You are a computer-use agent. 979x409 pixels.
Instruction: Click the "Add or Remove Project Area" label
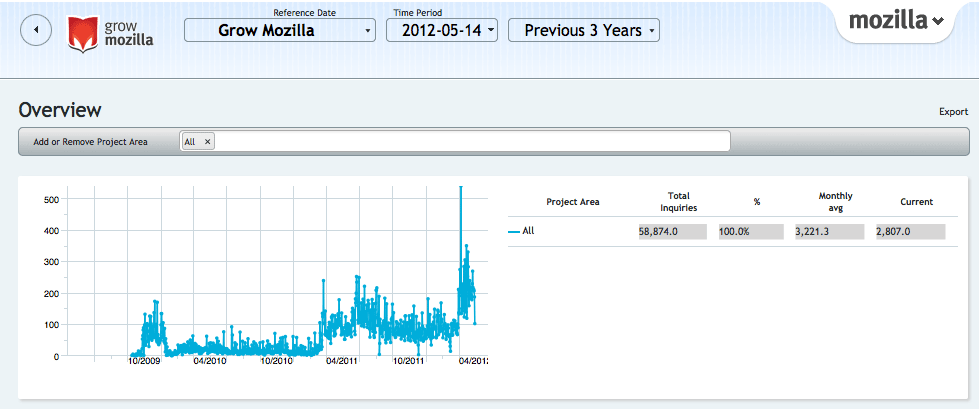pyautogui.click(x=90, y=142)
